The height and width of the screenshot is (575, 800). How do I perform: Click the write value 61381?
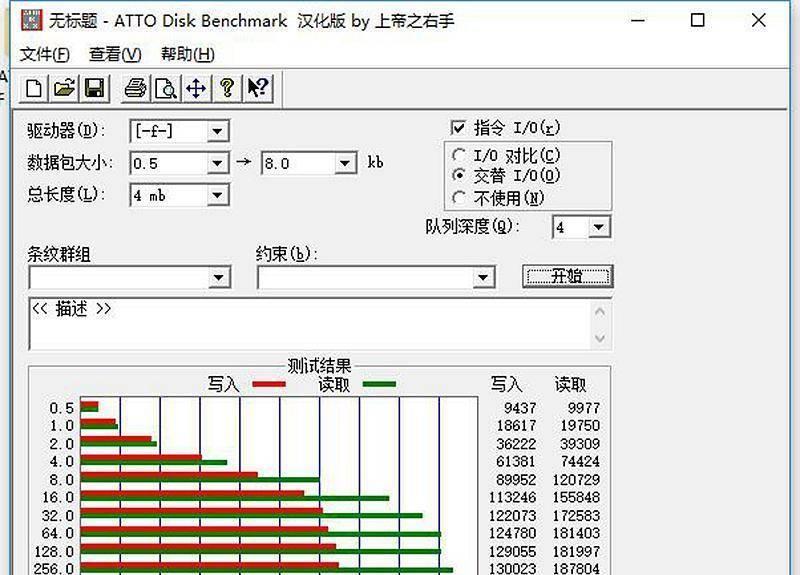(x=516, y=462)
